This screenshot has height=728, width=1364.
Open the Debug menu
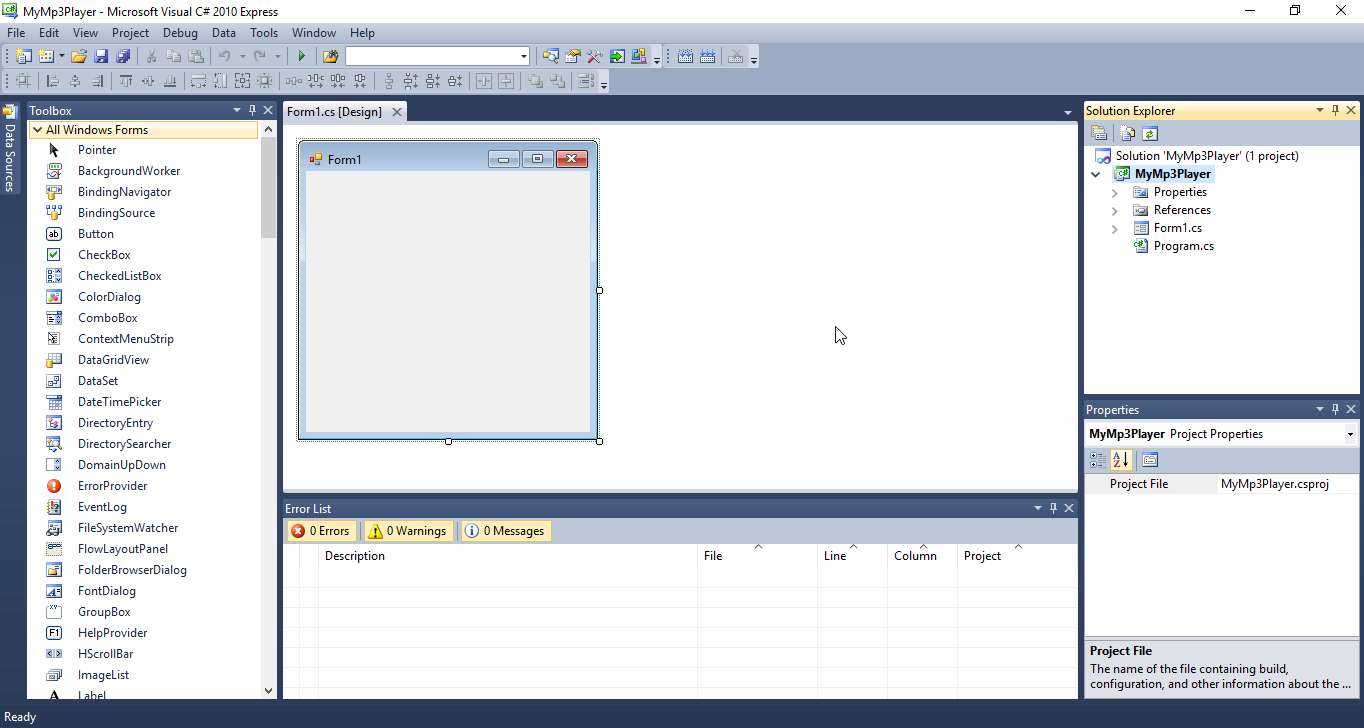click(180, 33)
